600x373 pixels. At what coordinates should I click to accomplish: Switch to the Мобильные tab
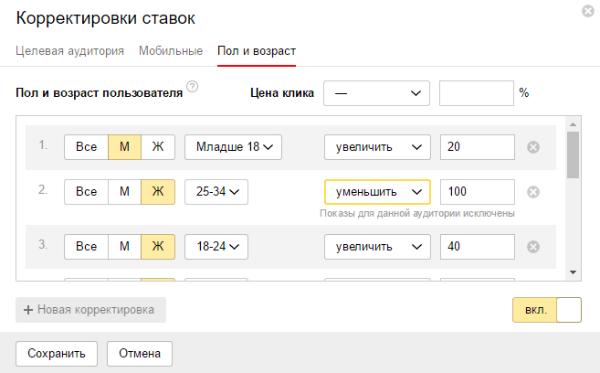pyautogui.click(x=171, y=50)
